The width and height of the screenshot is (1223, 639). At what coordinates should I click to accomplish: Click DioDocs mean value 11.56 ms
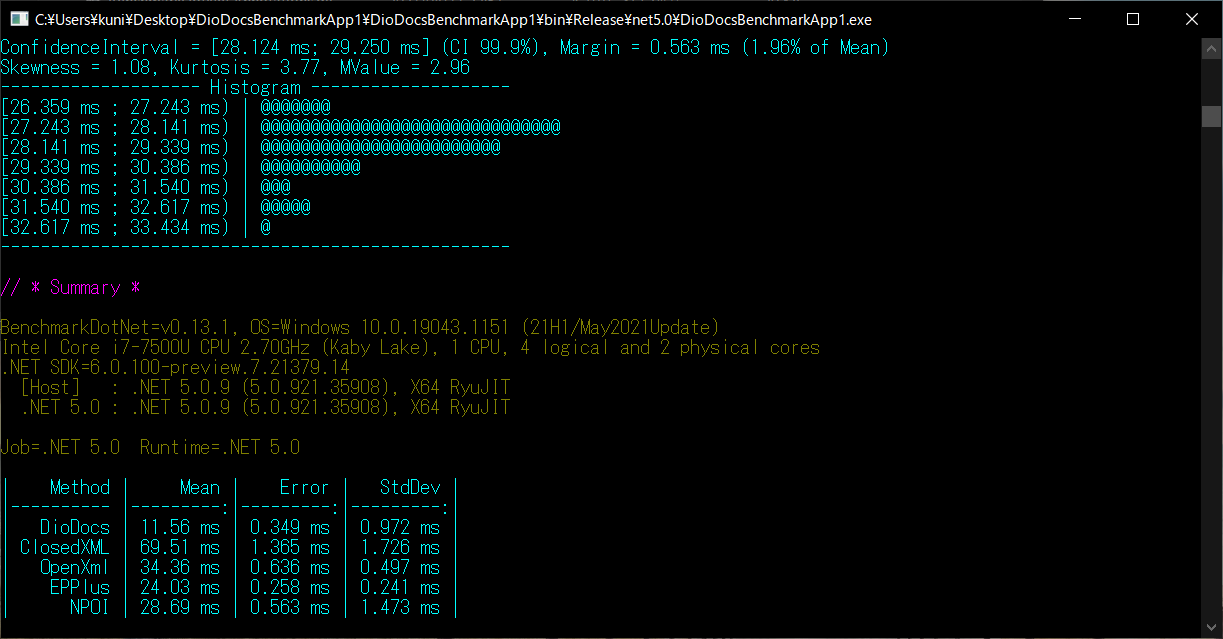pos(180,527)
